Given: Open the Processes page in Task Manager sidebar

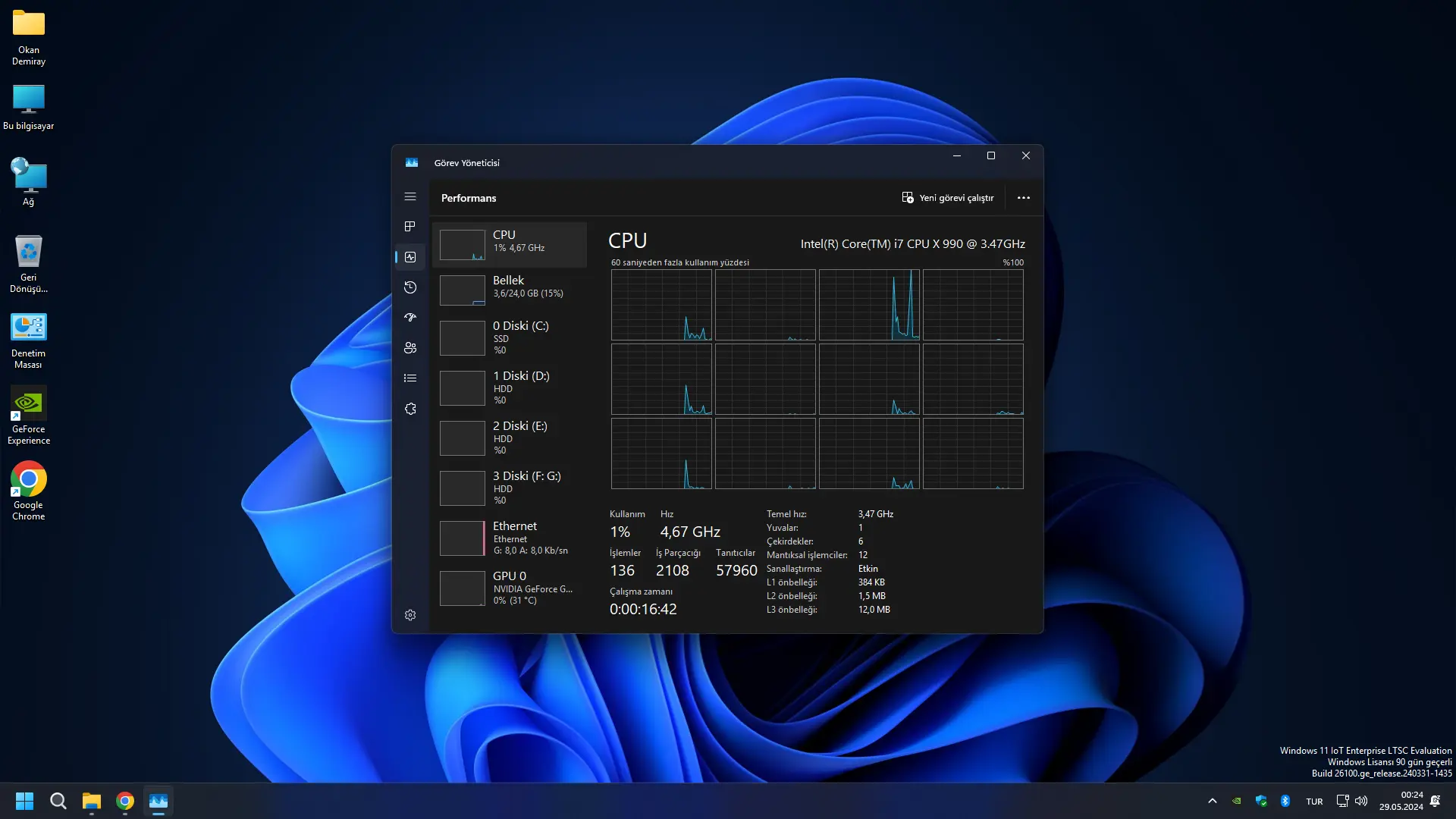Looking at the screenshot, I should coord(410,227).
